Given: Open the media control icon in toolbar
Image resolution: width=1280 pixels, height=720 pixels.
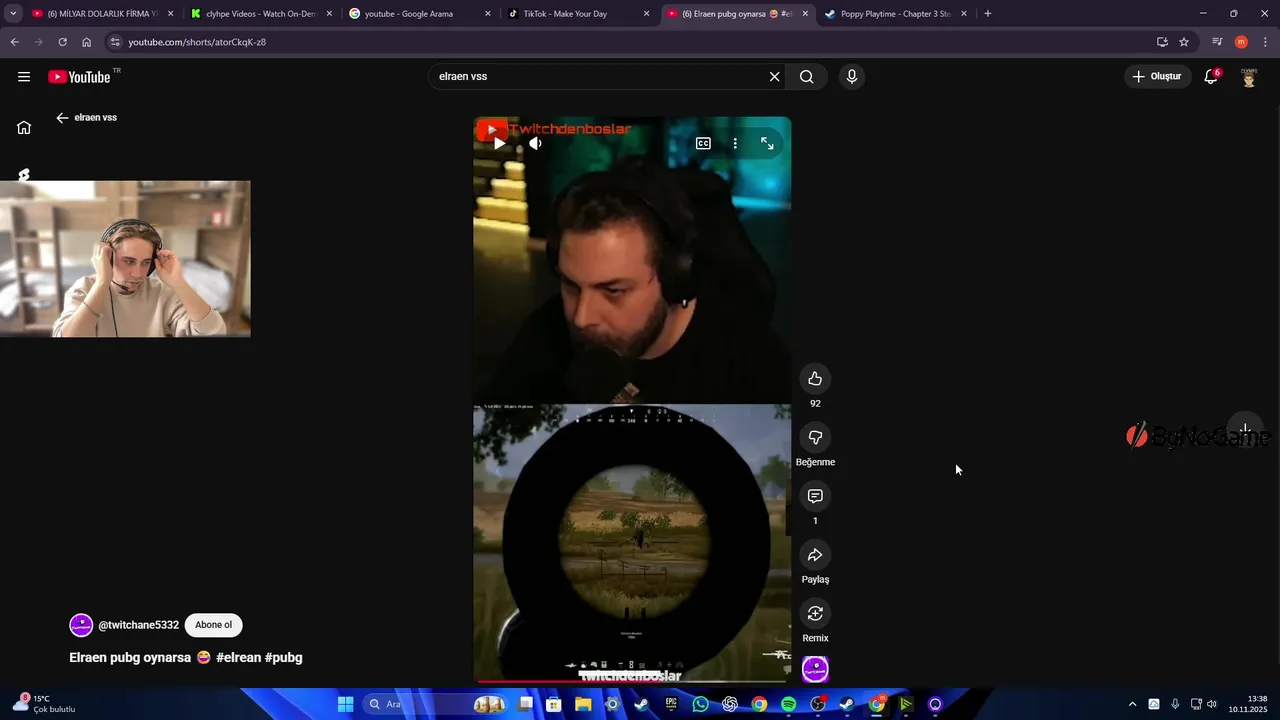Looking at the screenshot, I should [x=1217, y=42].
